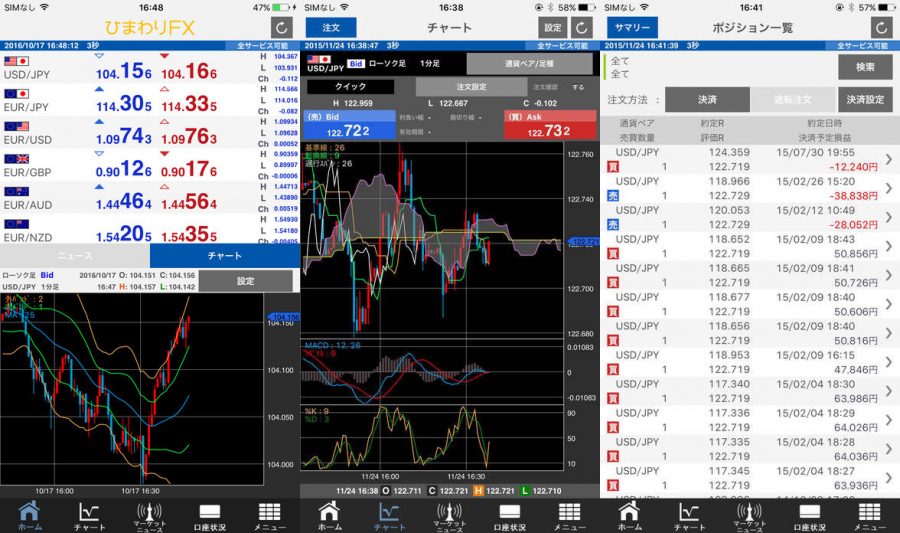Tap refresh icon on ポジション一覧 screen header
Screen dimensions: 900x533
(881, 28)
